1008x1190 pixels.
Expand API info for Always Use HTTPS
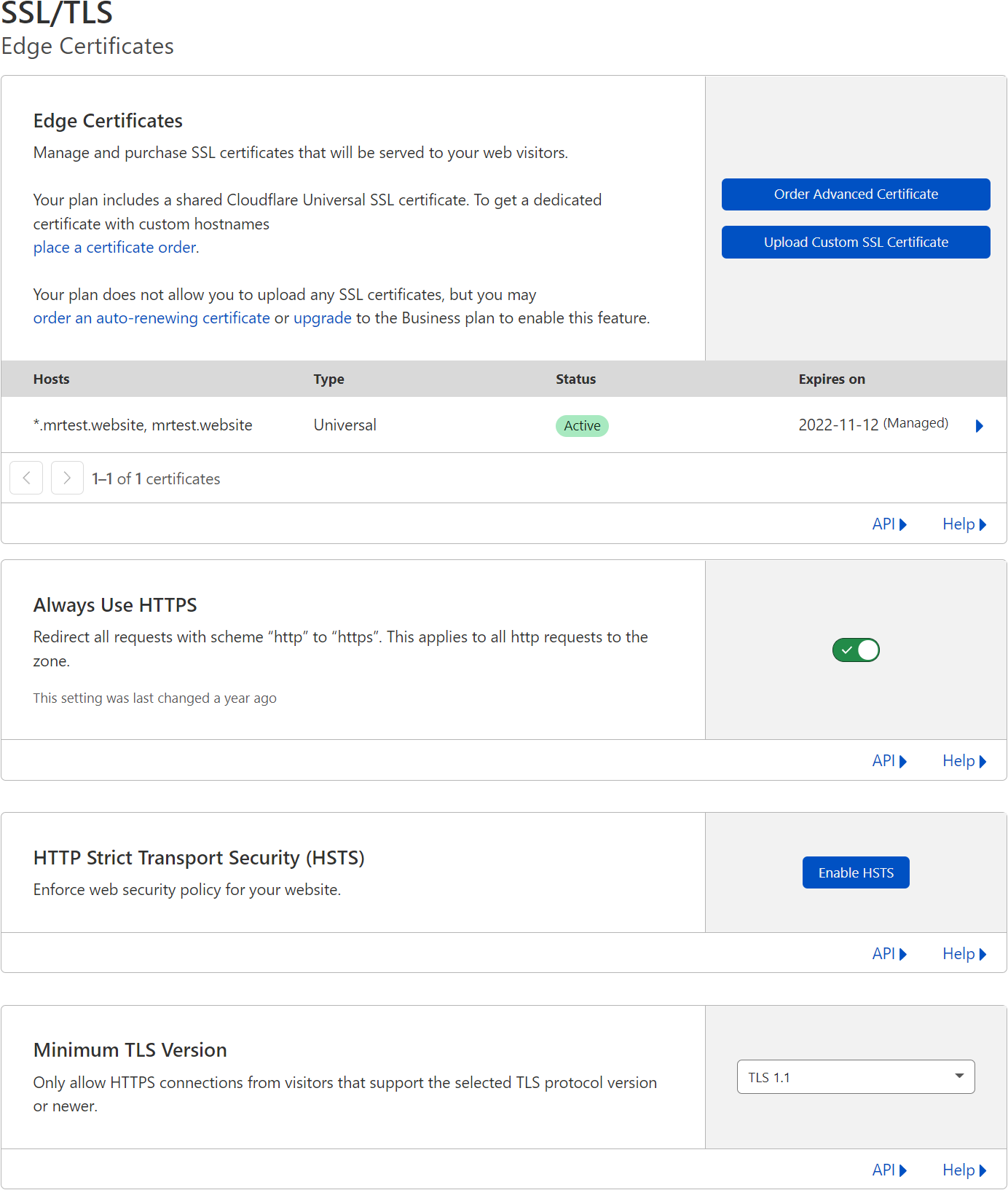tap(889, 761)
